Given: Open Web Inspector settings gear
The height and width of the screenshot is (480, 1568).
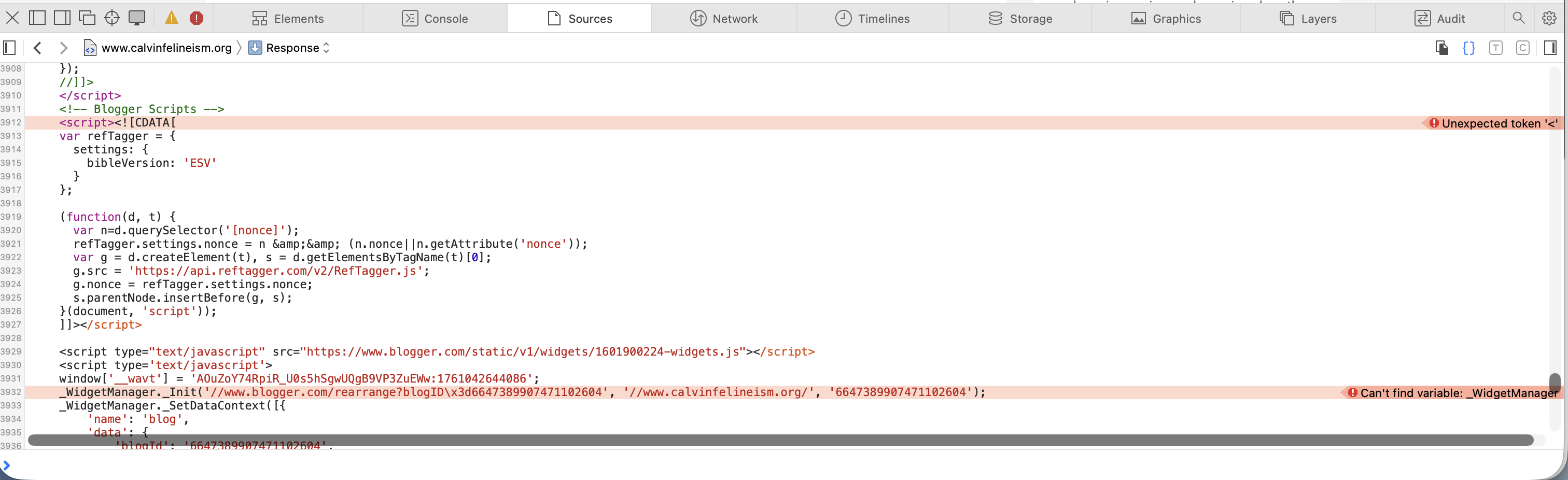Looking at the screenshot, I should (1549, 18).
